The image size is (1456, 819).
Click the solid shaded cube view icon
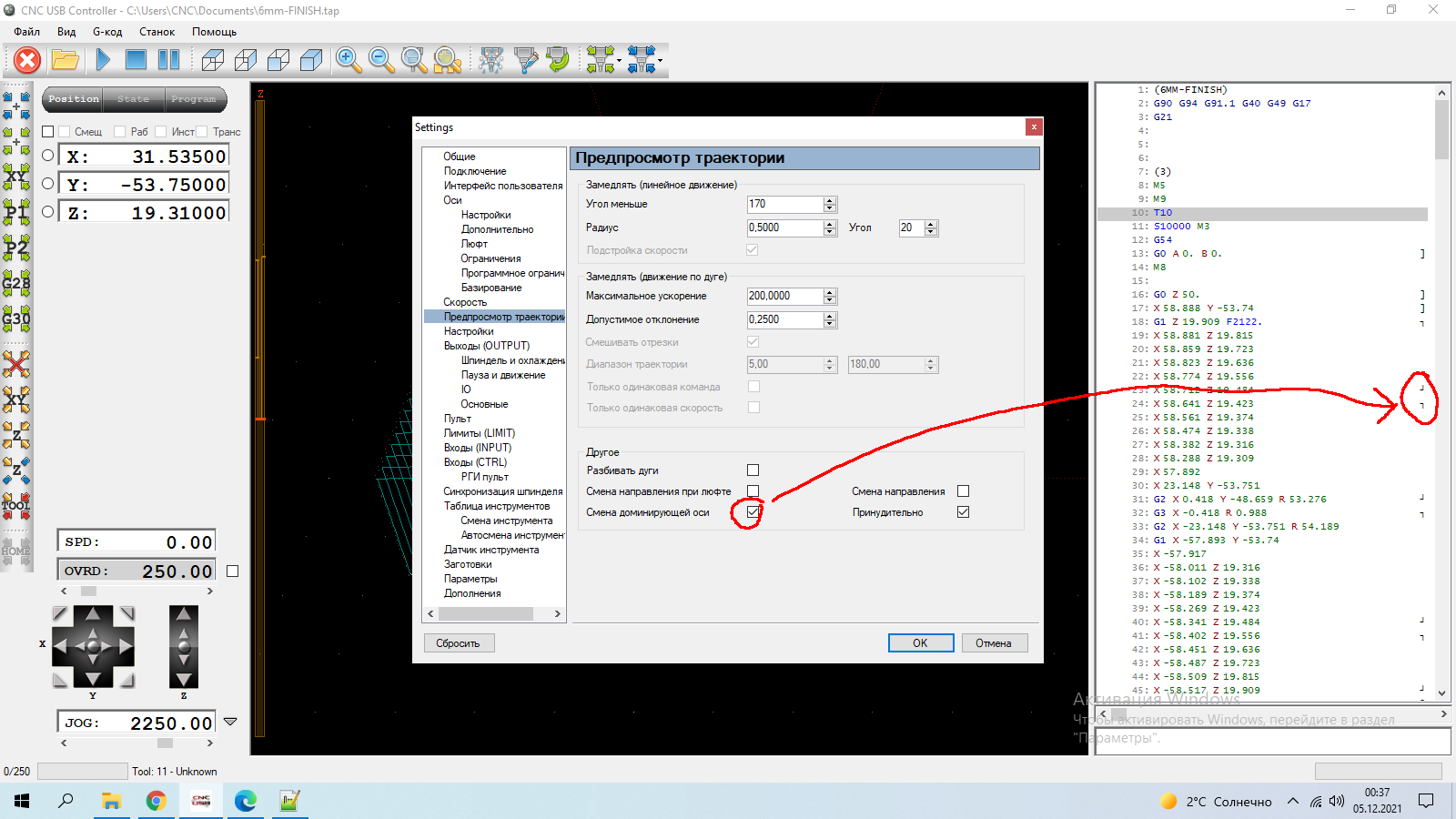311,60
